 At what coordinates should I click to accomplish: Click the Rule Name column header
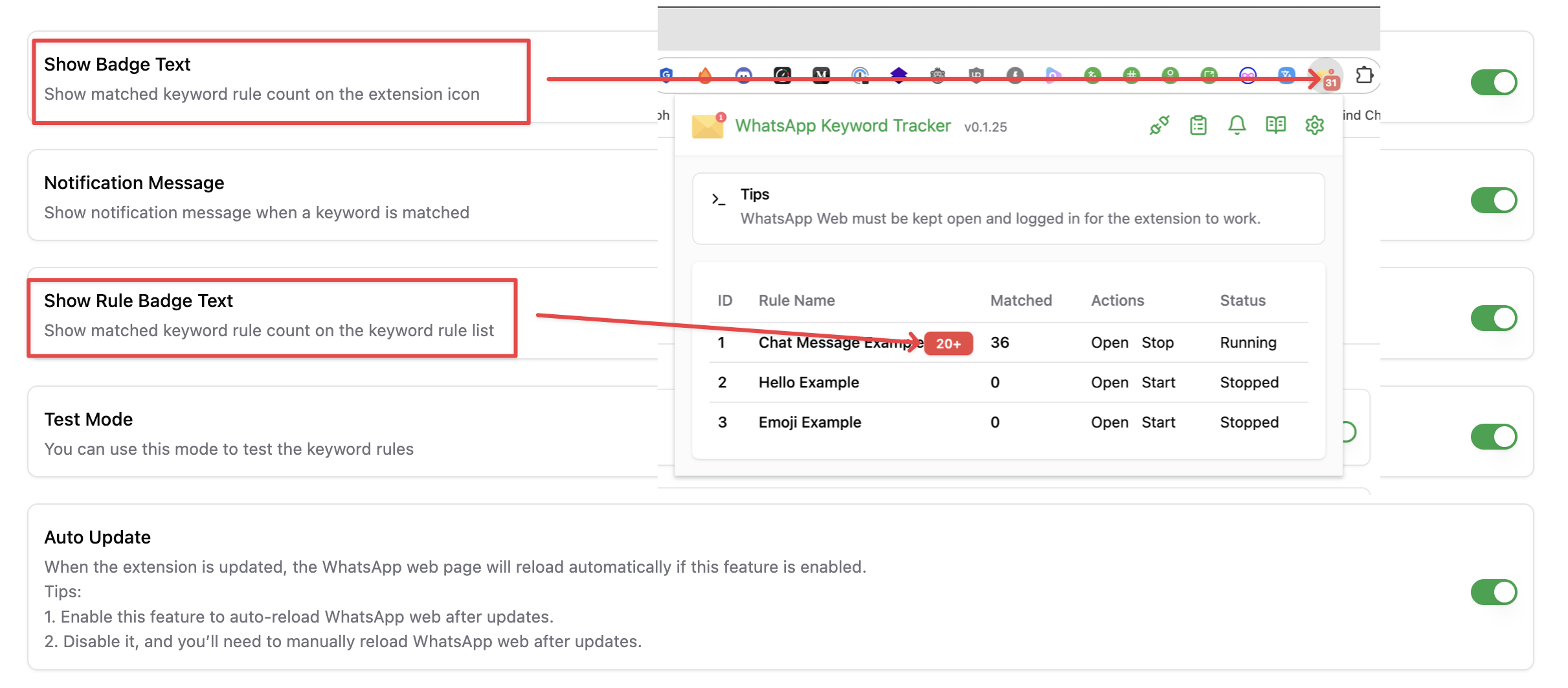tap(796, 301)
